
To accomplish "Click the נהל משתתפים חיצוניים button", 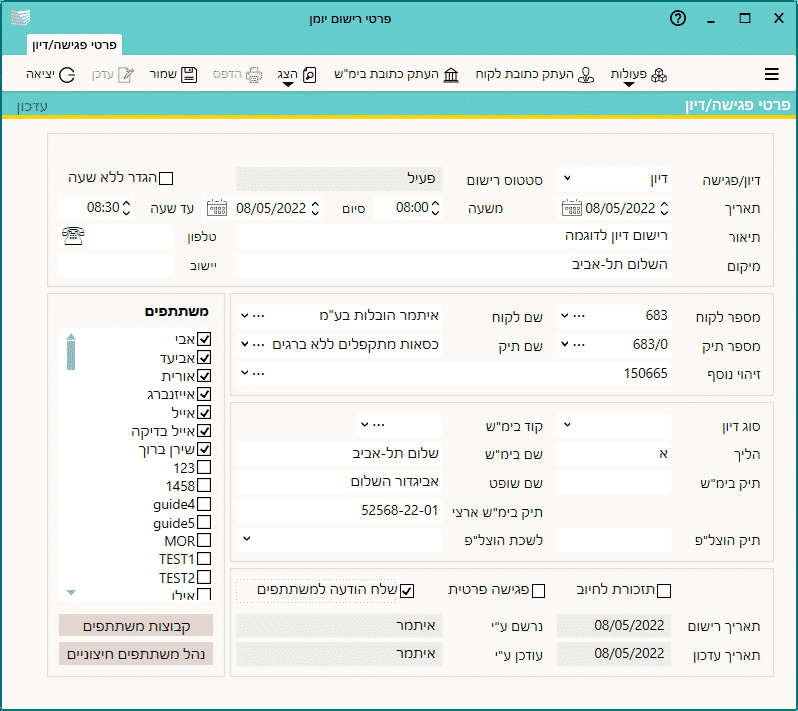I will coord(136,653).
